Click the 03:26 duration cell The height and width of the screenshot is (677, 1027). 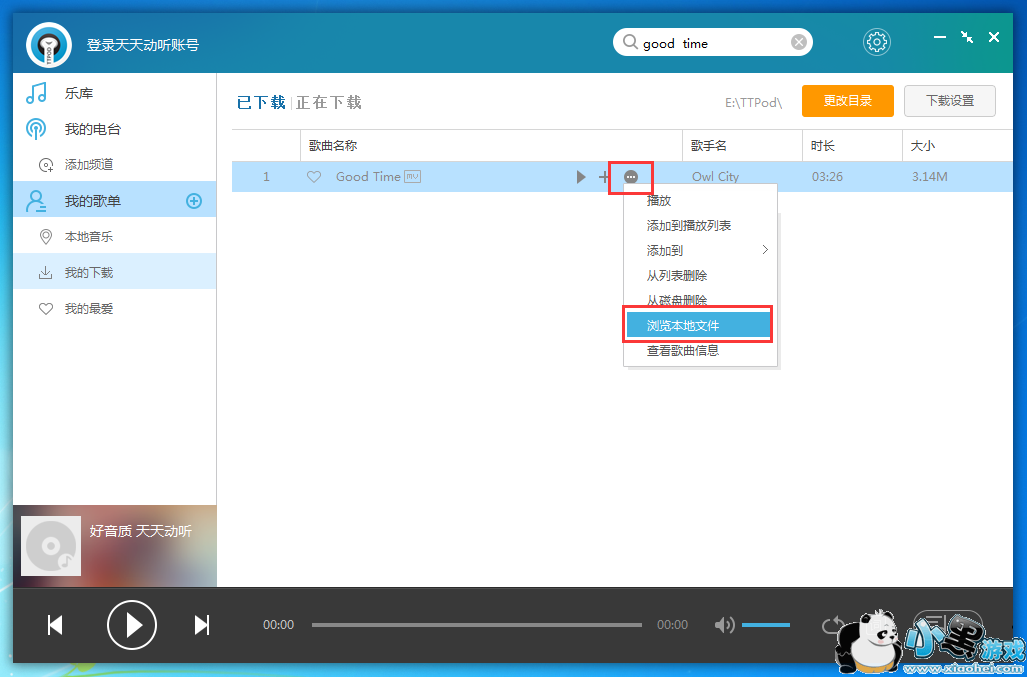[x=827, y=177]
